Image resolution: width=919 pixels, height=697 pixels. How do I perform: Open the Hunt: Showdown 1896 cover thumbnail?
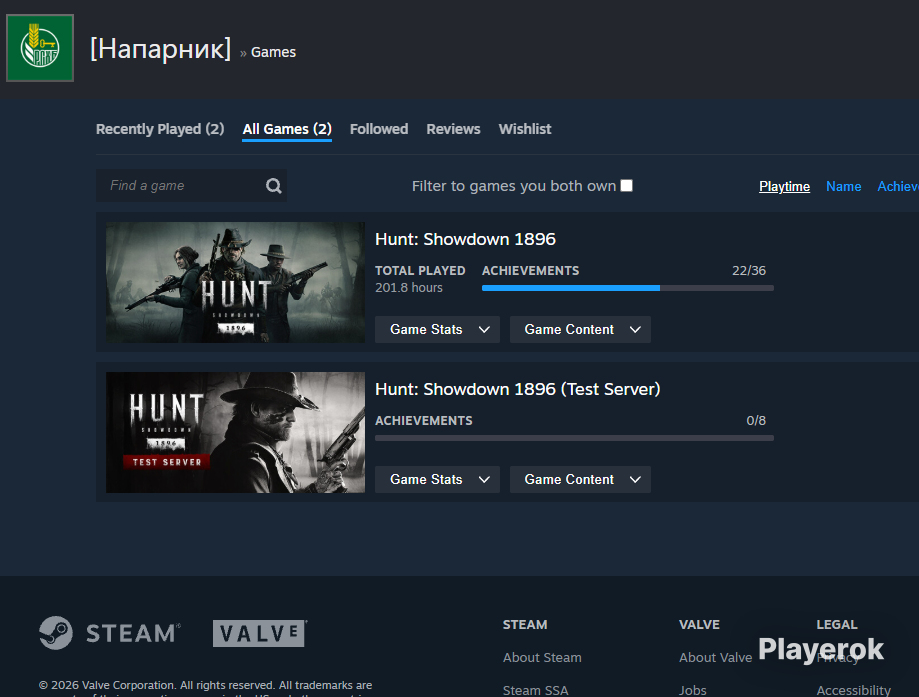235,283
